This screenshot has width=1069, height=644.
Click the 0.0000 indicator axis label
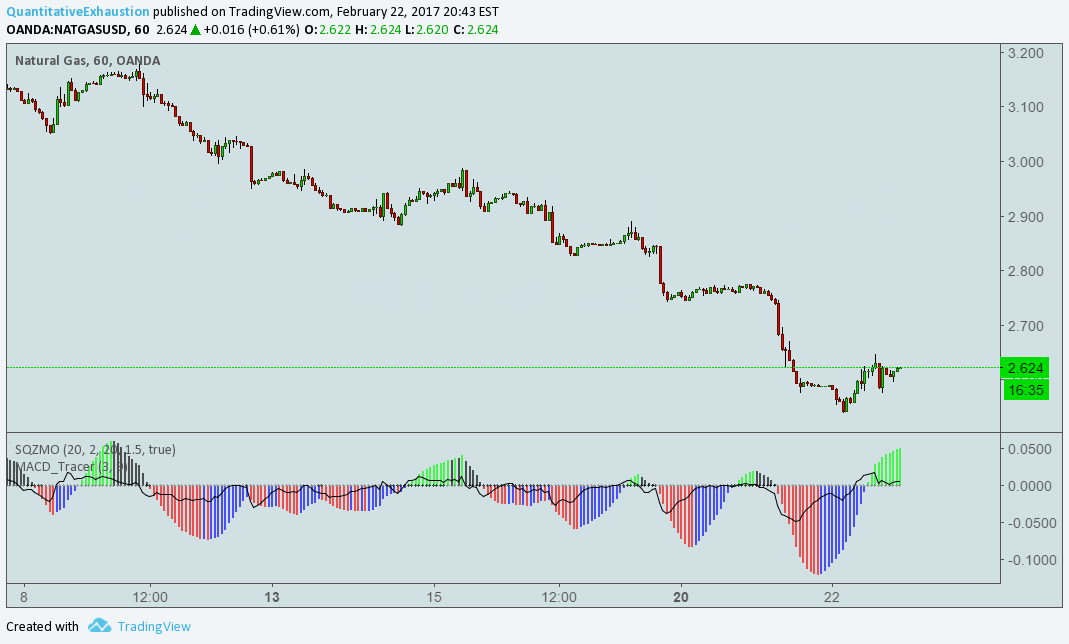1029,486
